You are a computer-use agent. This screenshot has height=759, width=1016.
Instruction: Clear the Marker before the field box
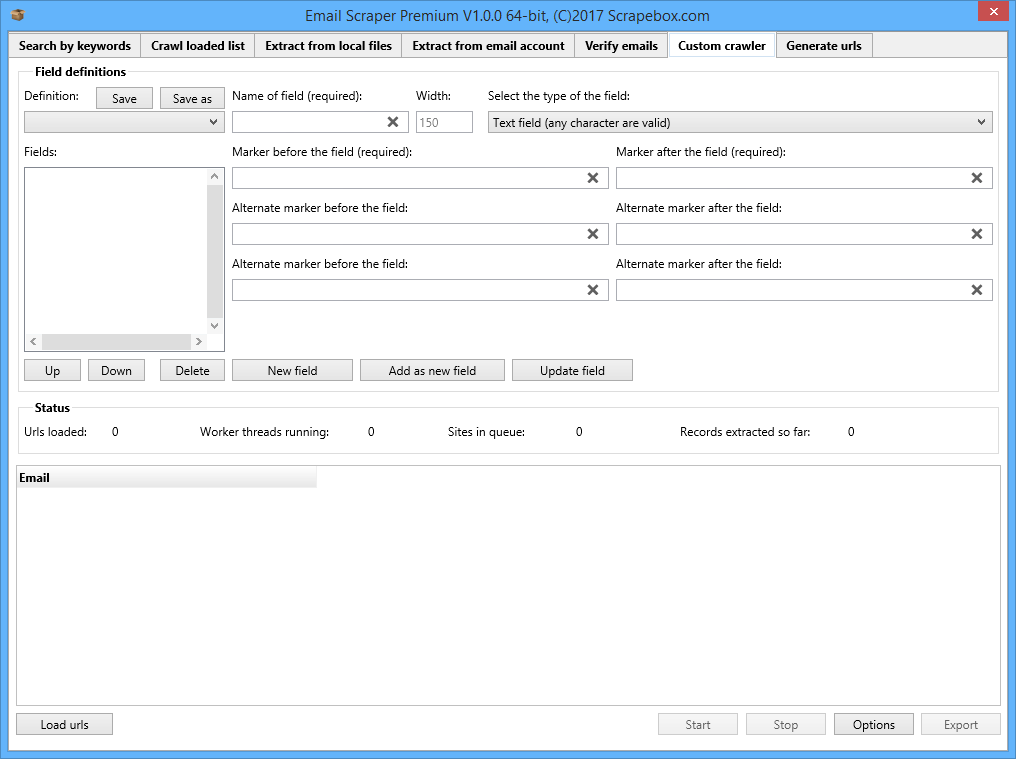click(593, 178)
